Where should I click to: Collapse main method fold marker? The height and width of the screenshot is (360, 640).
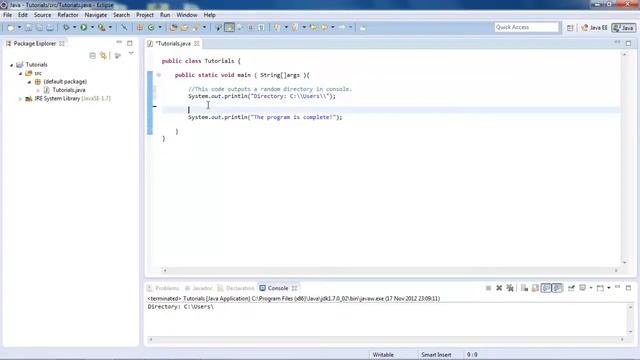pyautogui.click(x=158, y=75)
